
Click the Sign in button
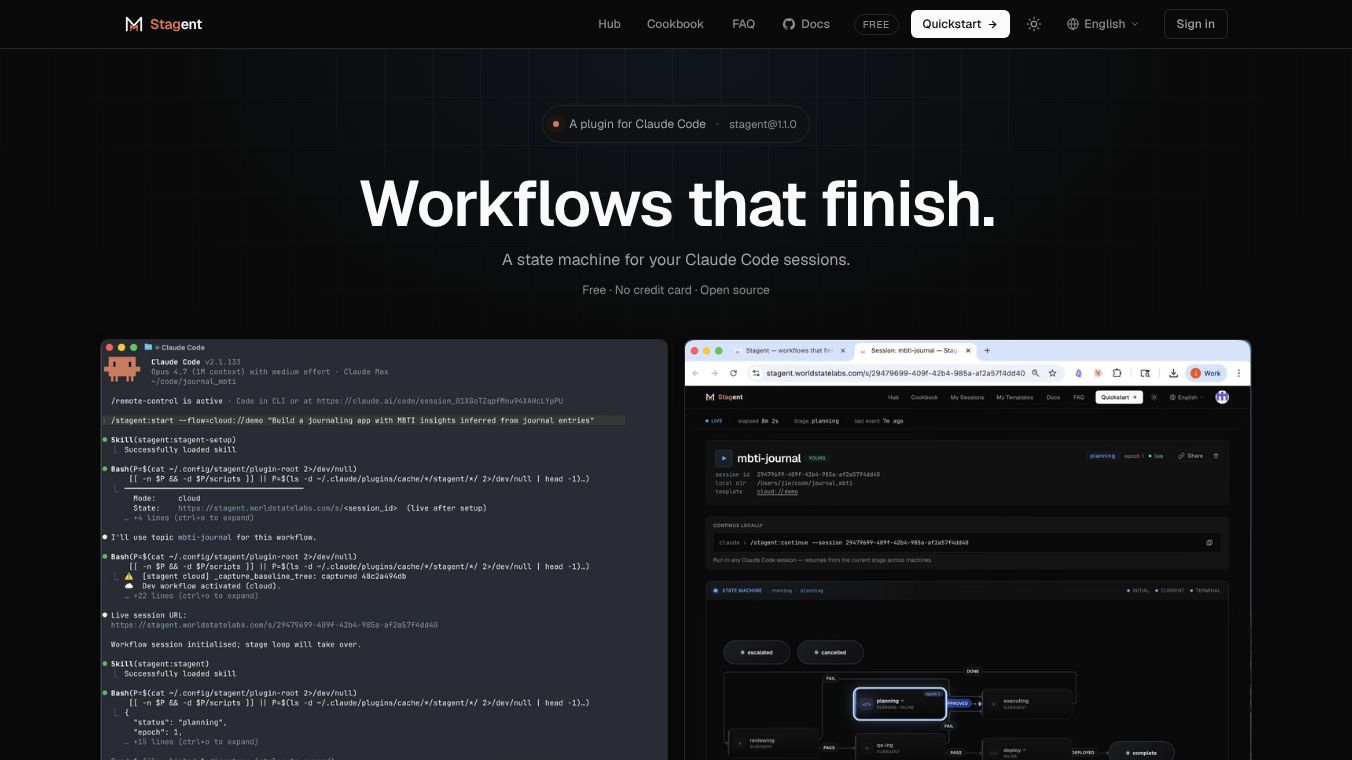[x=1195, y=24]
